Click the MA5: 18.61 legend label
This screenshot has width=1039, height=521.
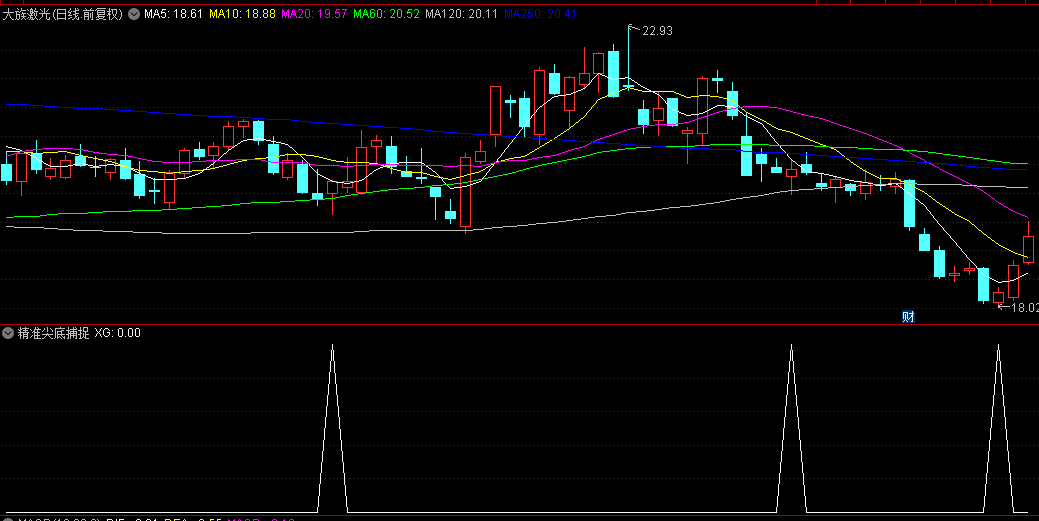pyautogui.click(x=173, y=14)
